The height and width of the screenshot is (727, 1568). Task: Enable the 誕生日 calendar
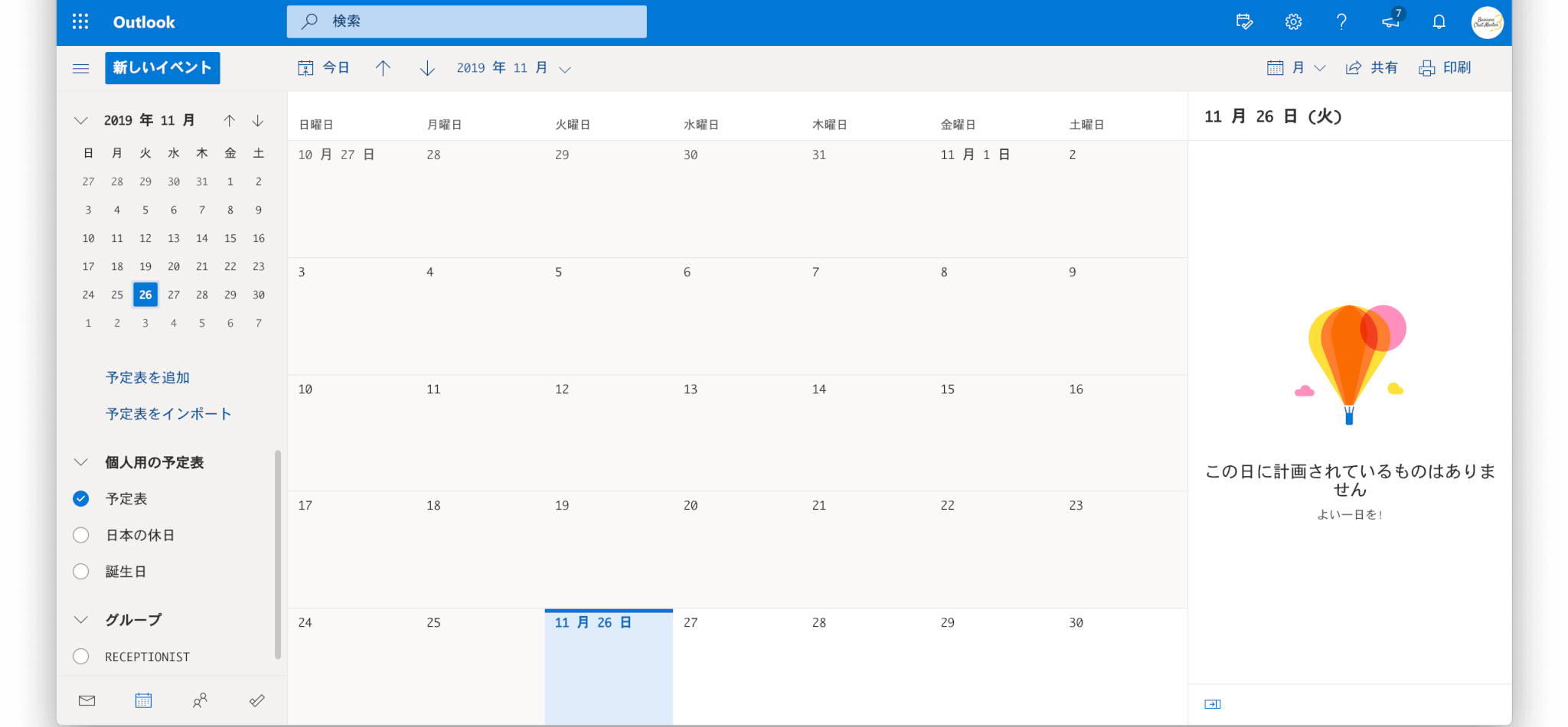click(x=81, y=572)
